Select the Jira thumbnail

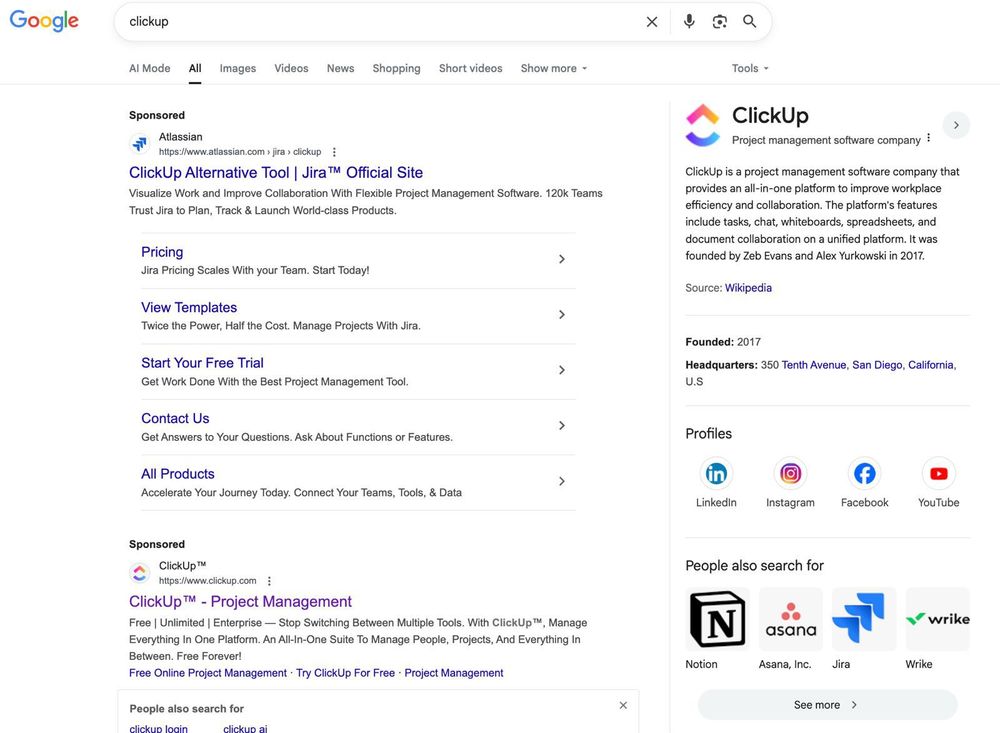pos(864,619)
